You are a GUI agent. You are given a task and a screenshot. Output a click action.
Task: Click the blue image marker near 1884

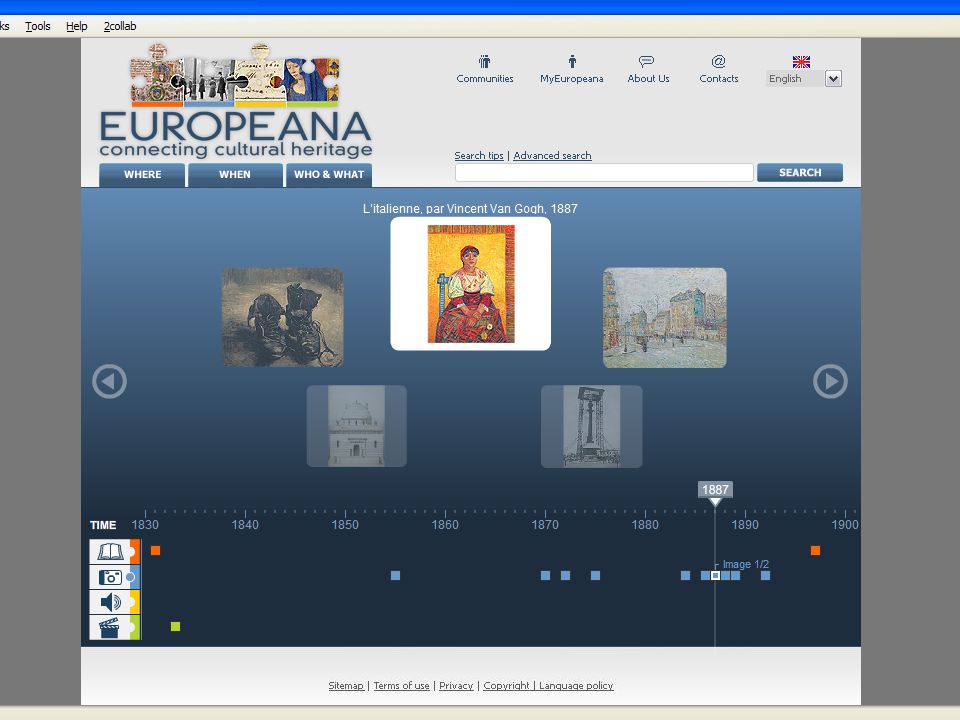(x=686, y=576)
